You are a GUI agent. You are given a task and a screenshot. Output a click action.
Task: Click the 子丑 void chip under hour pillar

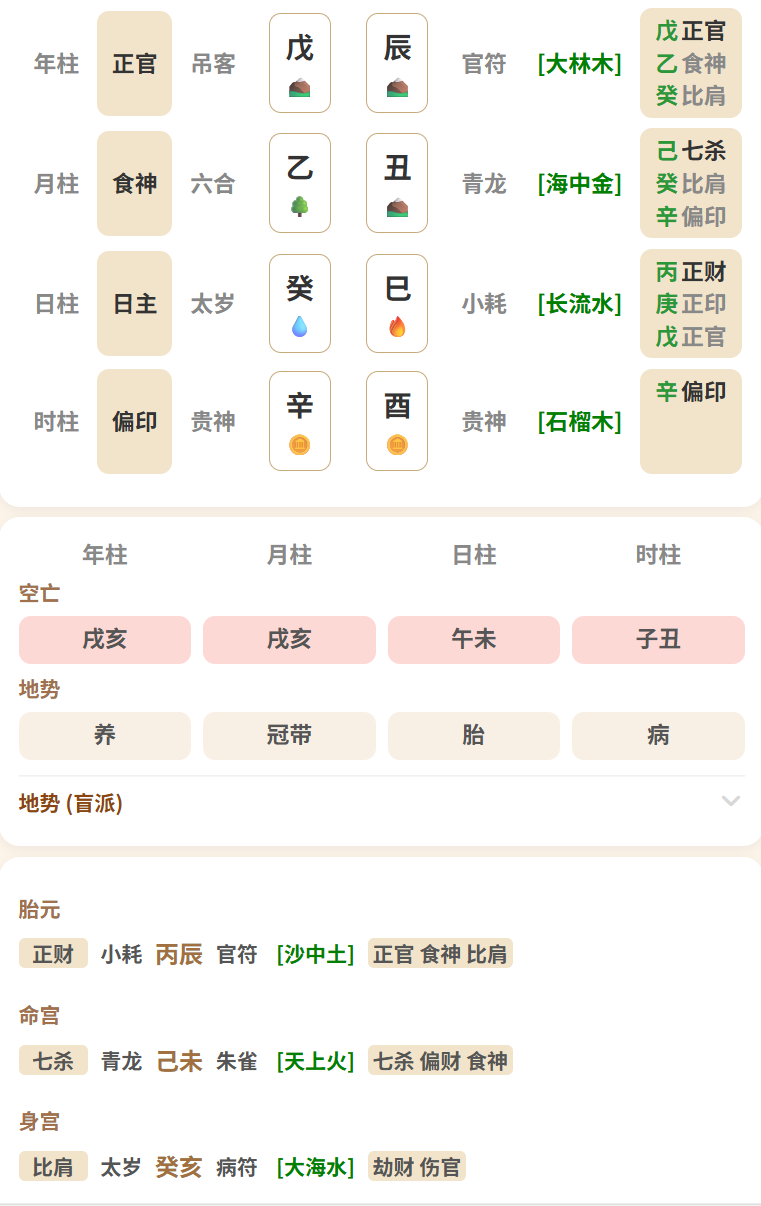658,640
